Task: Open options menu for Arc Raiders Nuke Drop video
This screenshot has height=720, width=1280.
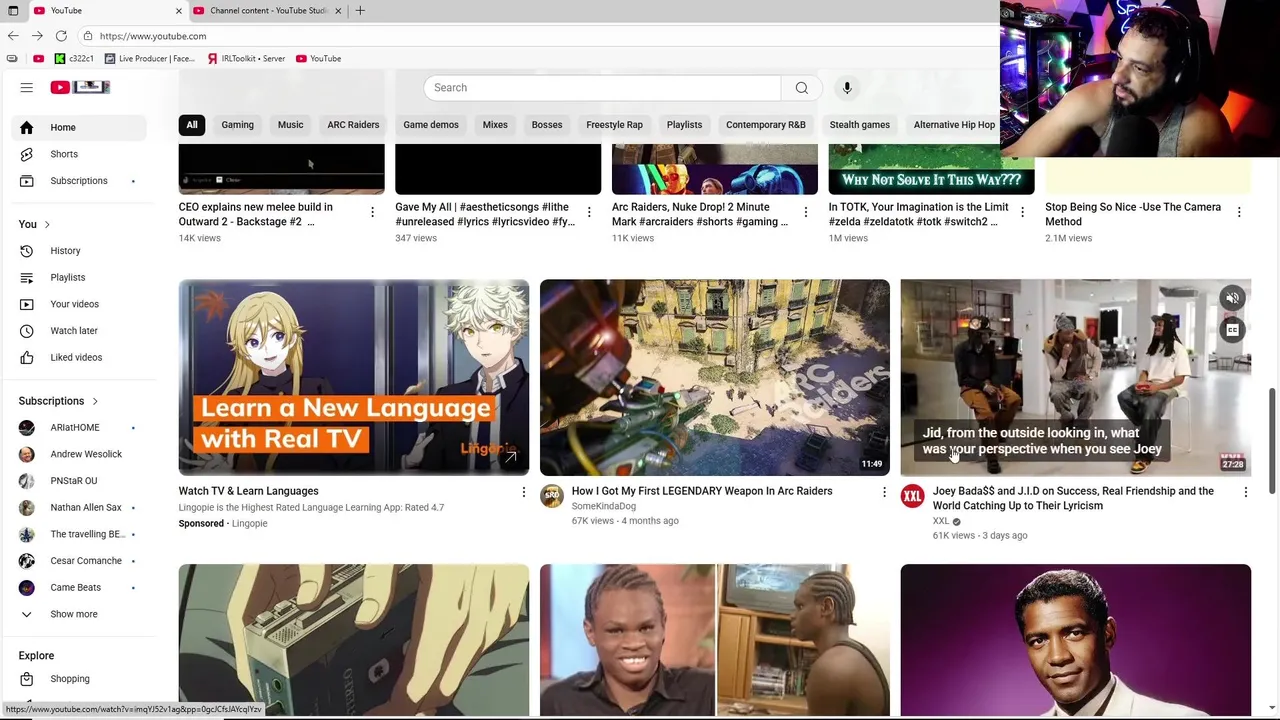Action: (806, 212)
